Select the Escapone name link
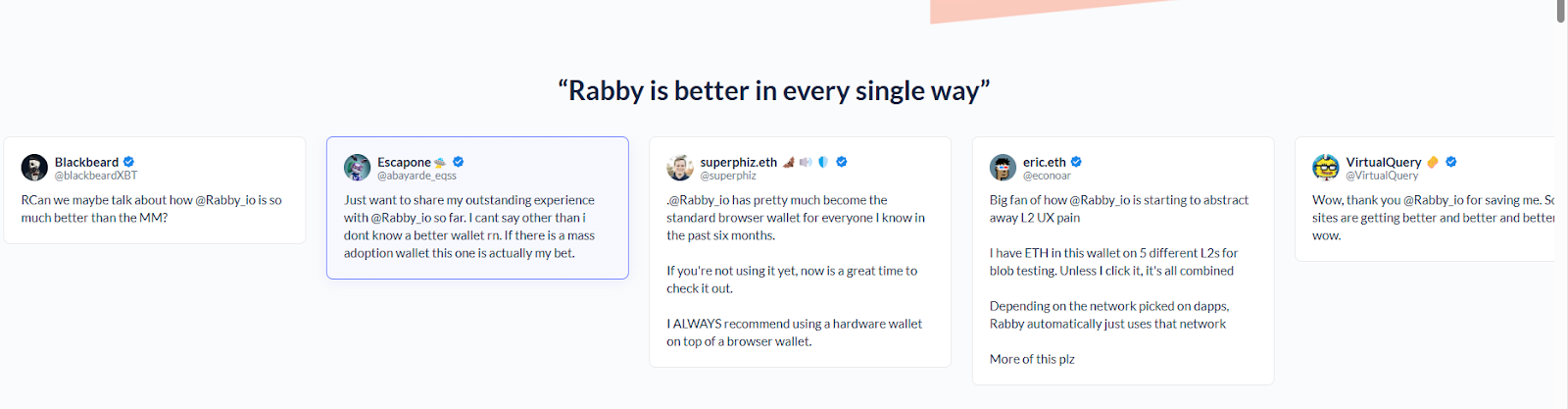Viewport: 1568px width, 409px height. click(x=404, y=162)
